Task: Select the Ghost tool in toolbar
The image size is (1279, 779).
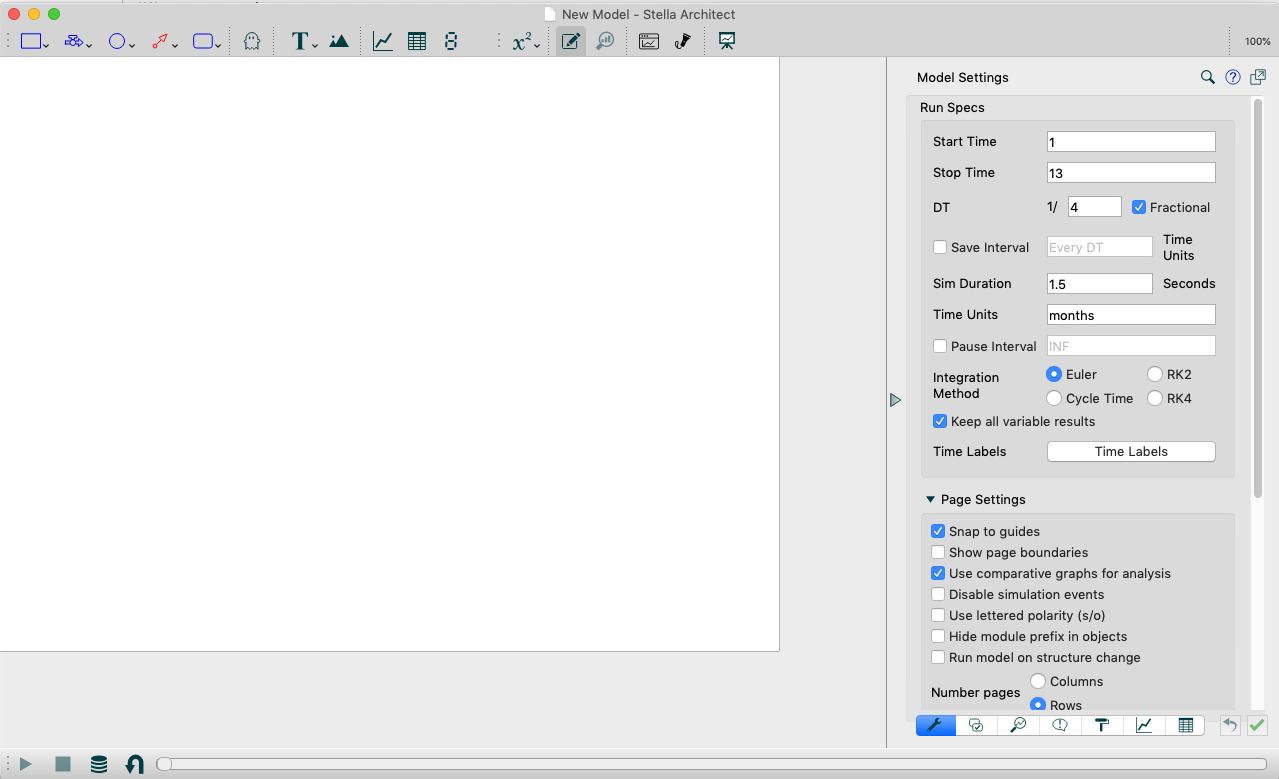Action: (x=252, y=42)
